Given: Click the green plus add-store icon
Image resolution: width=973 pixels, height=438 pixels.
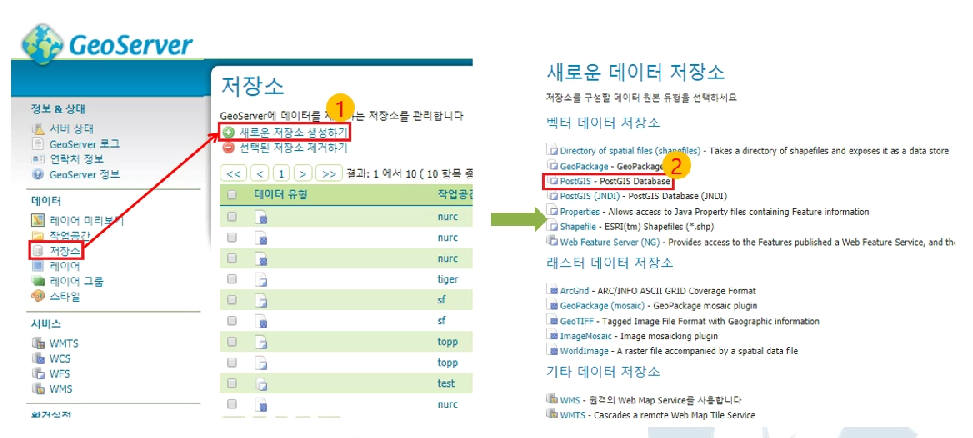Looking at the screenshot, I should 229,133.
